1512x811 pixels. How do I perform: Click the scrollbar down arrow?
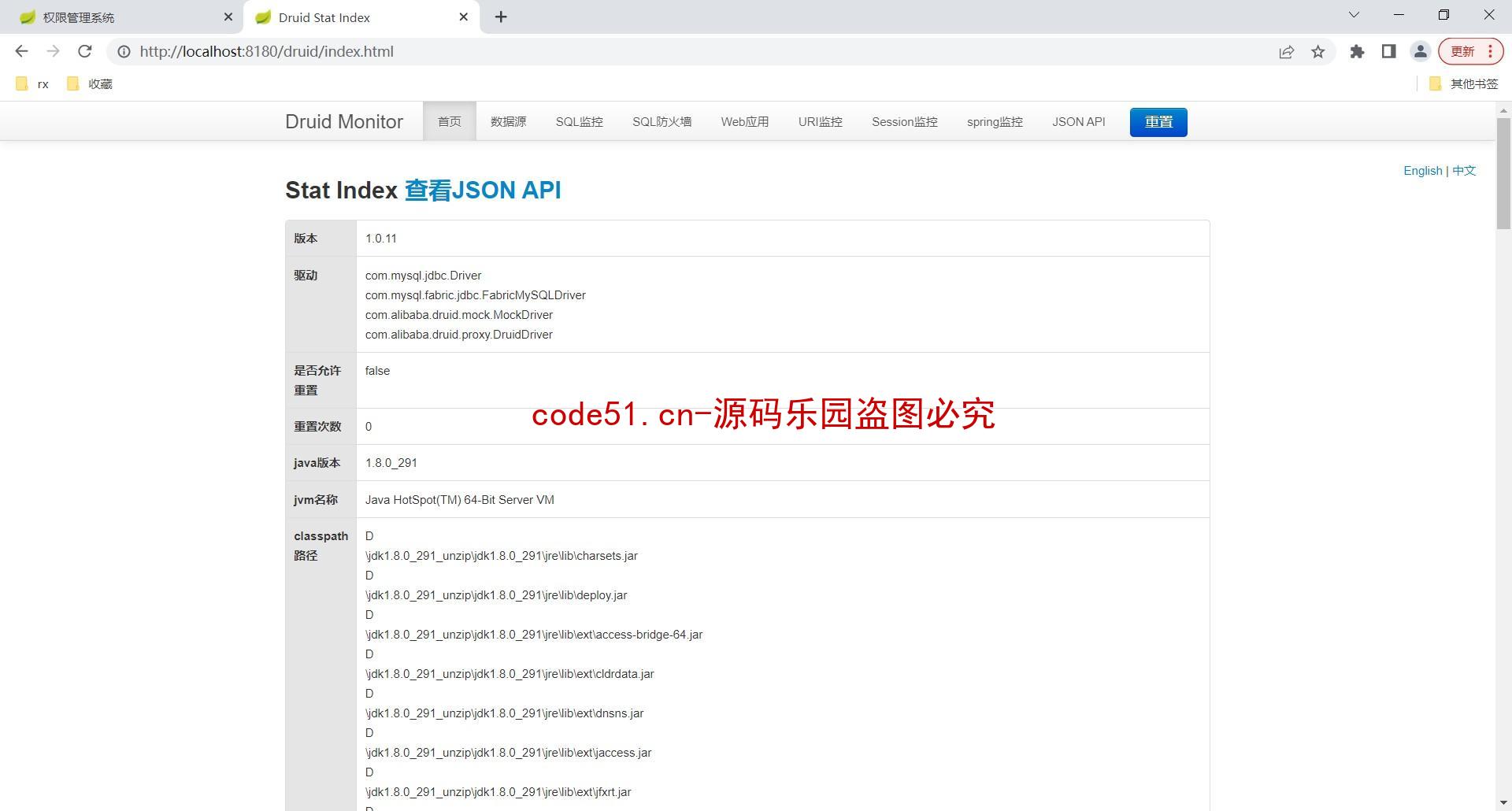1503,803
